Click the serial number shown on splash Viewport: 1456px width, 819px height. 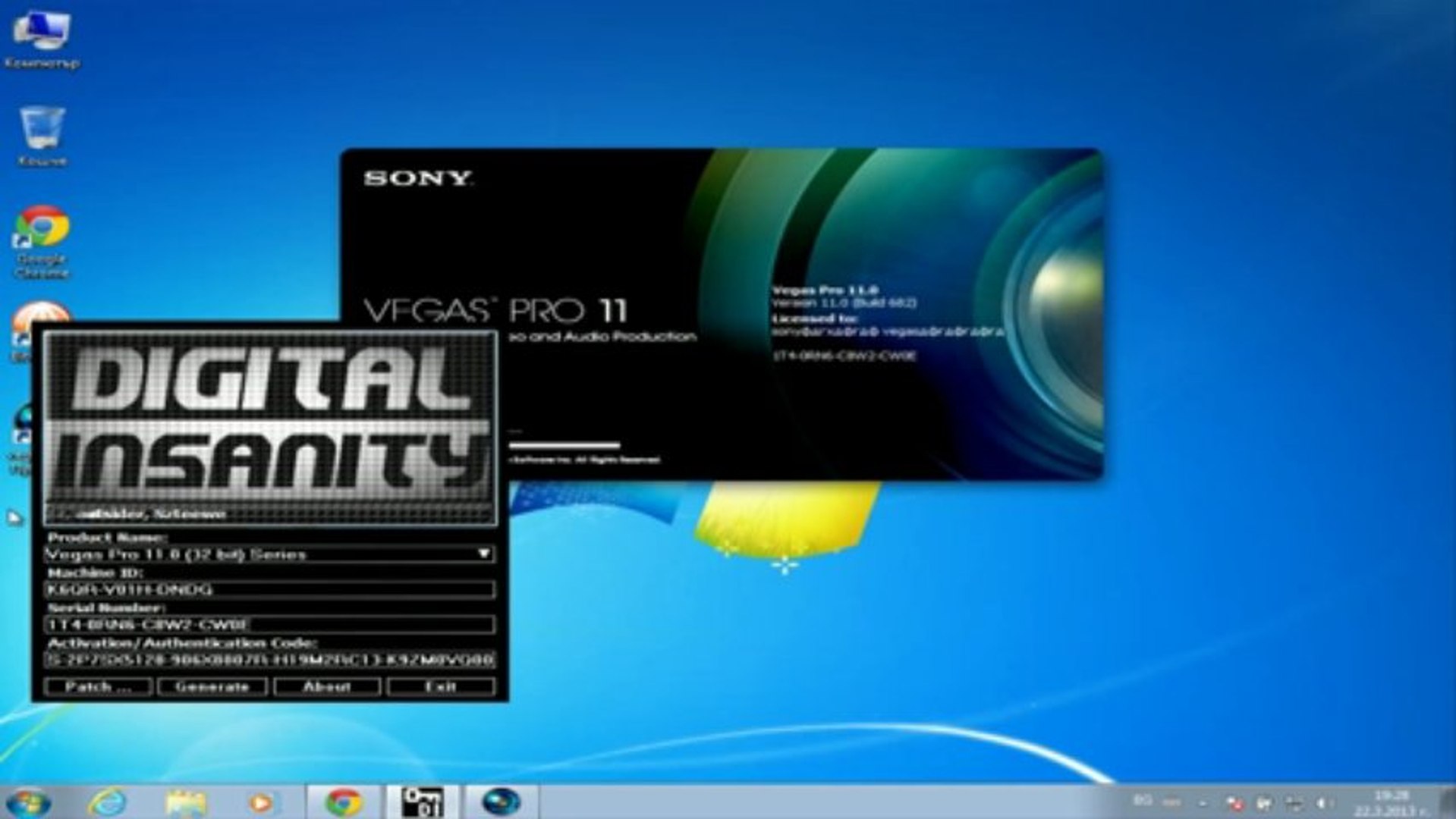click(844, 355)
